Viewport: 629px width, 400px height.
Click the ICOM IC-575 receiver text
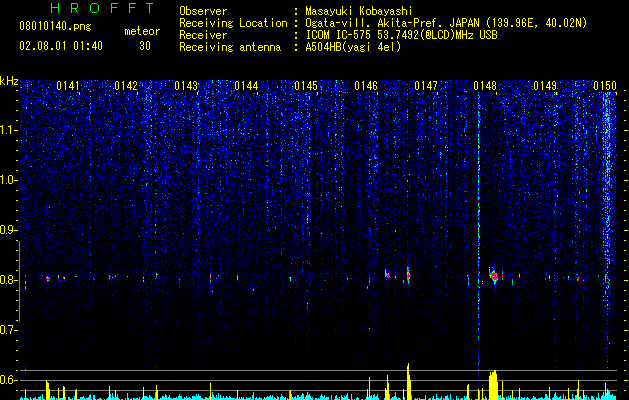tap(401, 35)
